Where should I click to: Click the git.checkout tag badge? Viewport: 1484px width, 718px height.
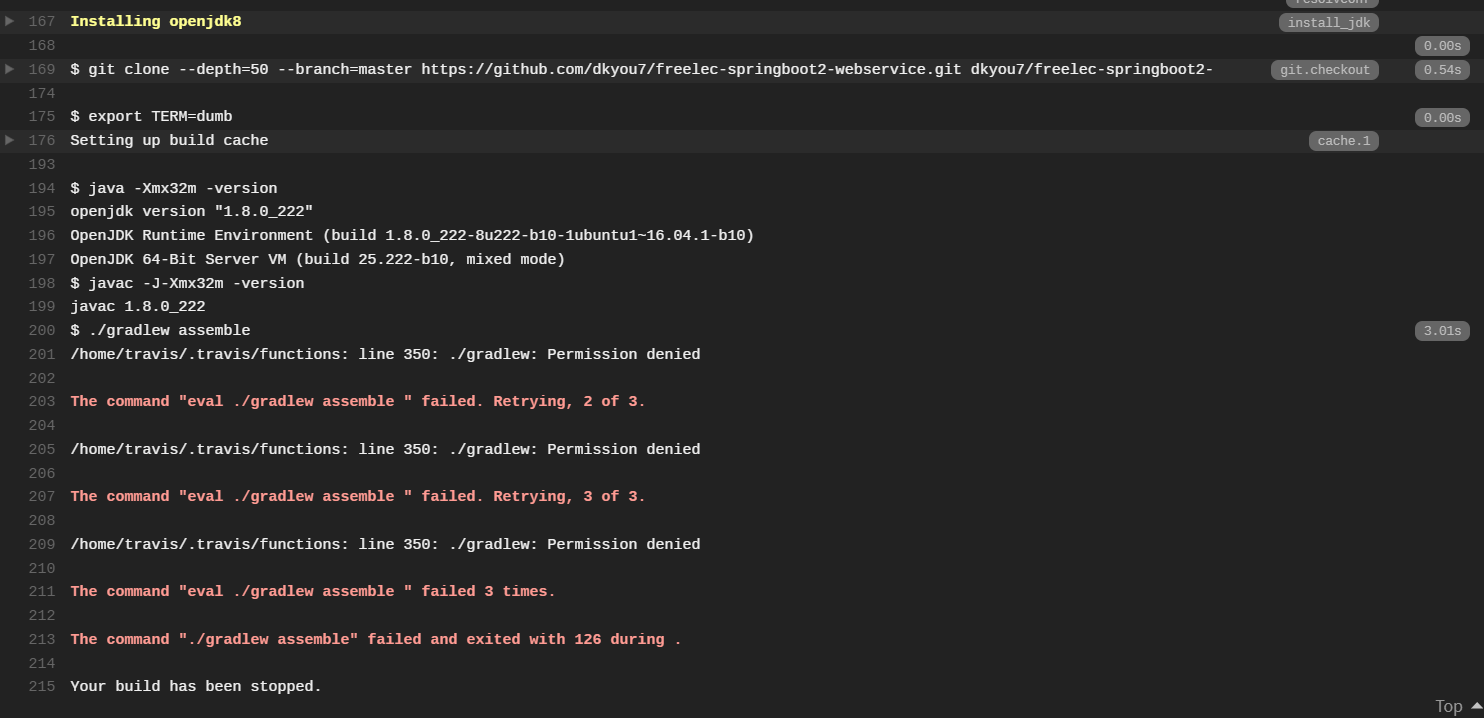click(x=1325, y=70)
